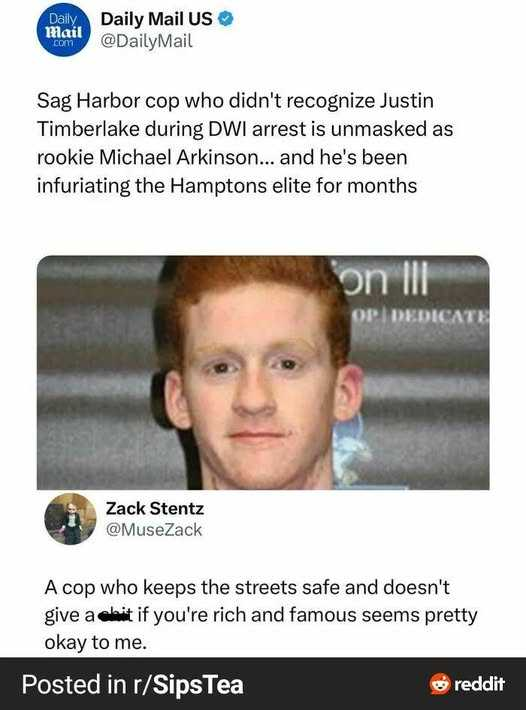
Task: Click the Zack Stentz display name
Action: (155, 509)
